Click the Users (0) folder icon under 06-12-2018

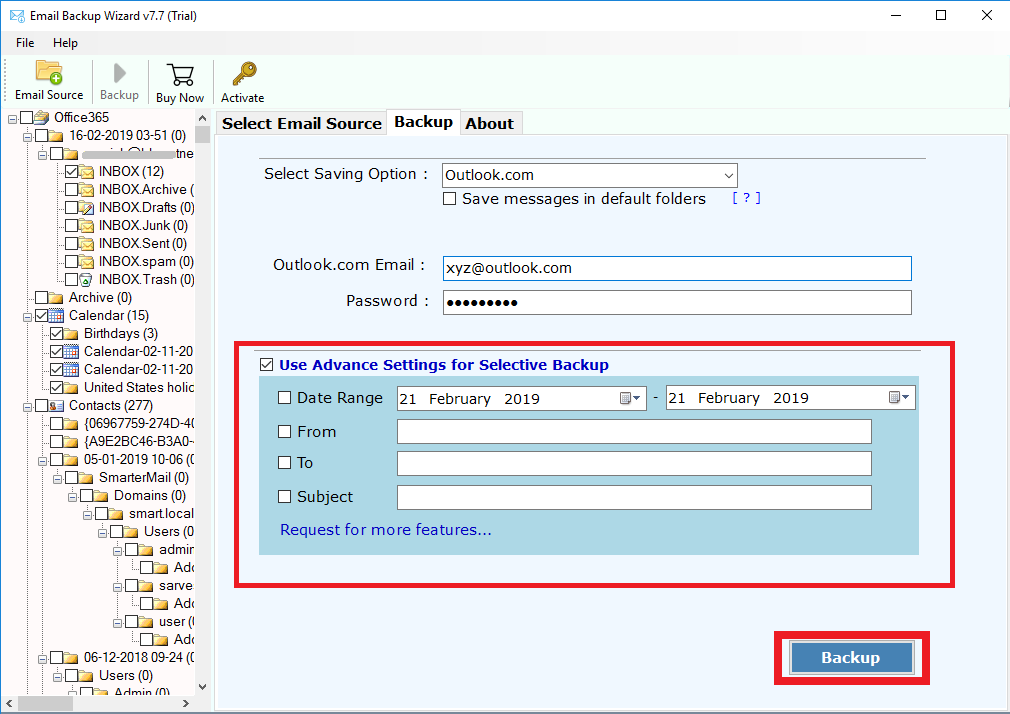(x=86, y=675)
